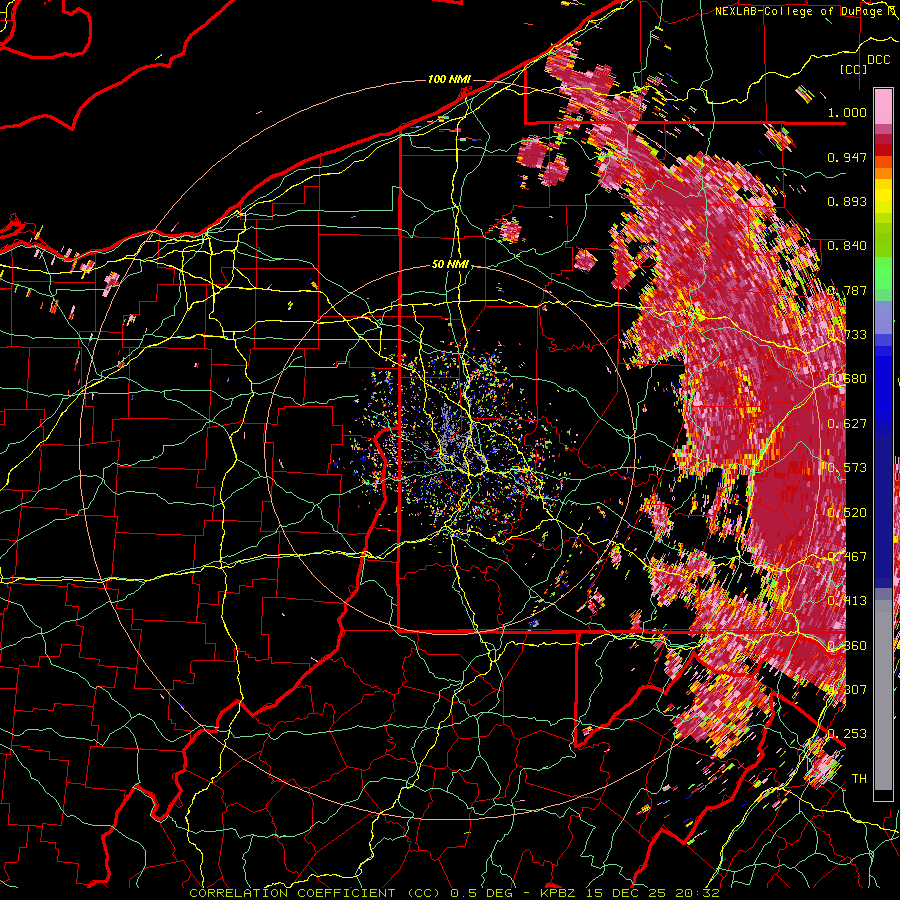This screenshot has width=900, height=900.
Task: Click the 0.893 scale value
Action: coord(847,201)
